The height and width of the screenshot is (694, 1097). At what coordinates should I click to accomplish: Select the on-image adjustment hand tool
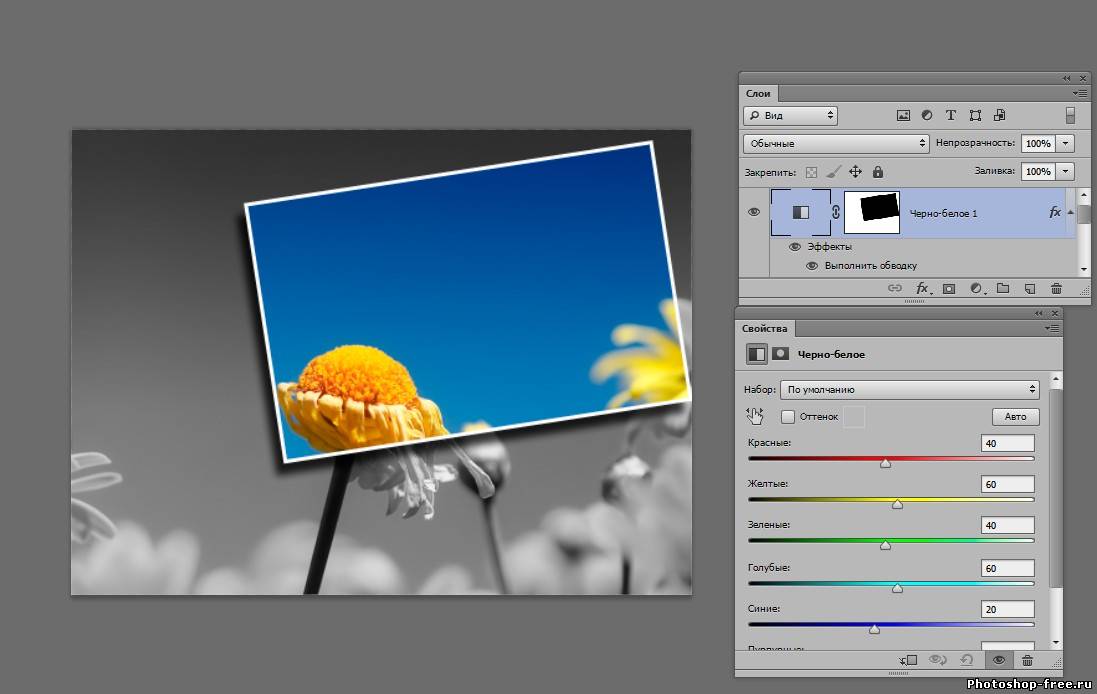[x=755, y=416]
